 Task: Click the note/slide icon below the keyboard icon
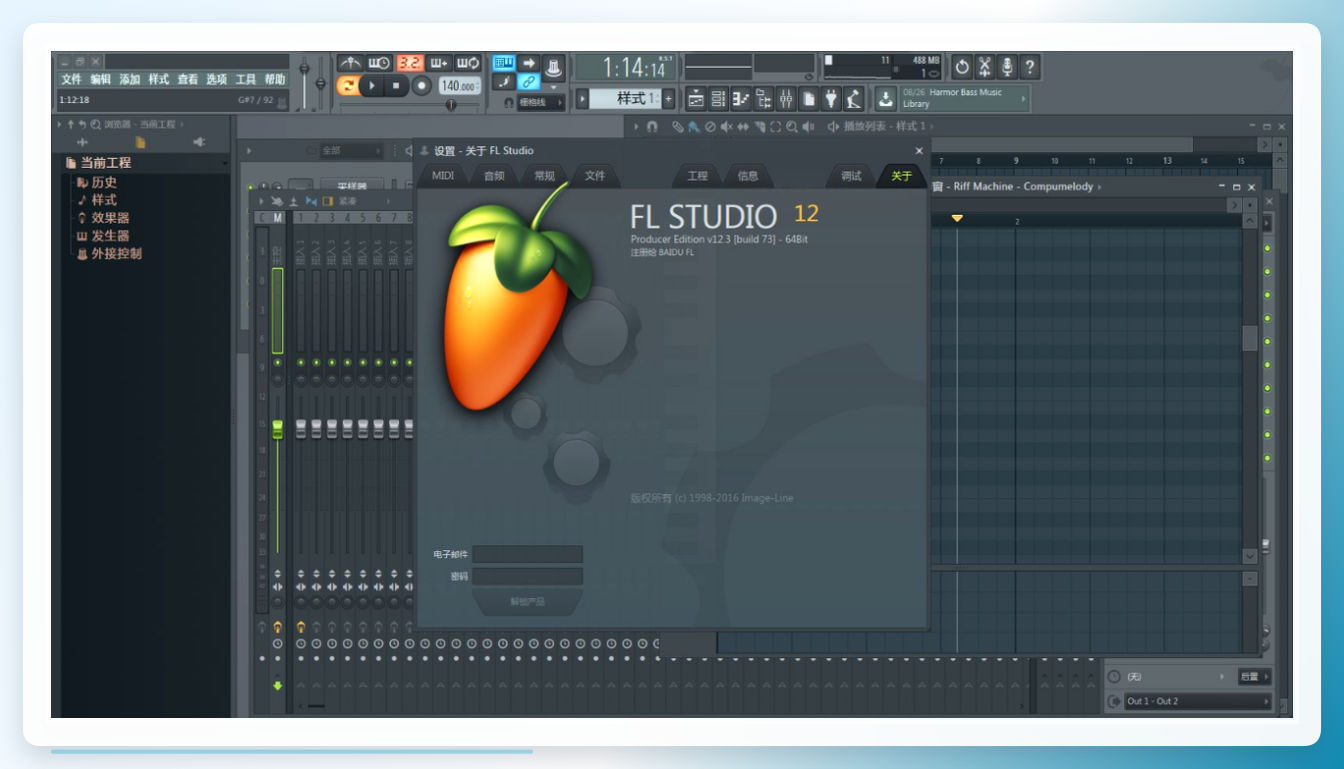504,82
